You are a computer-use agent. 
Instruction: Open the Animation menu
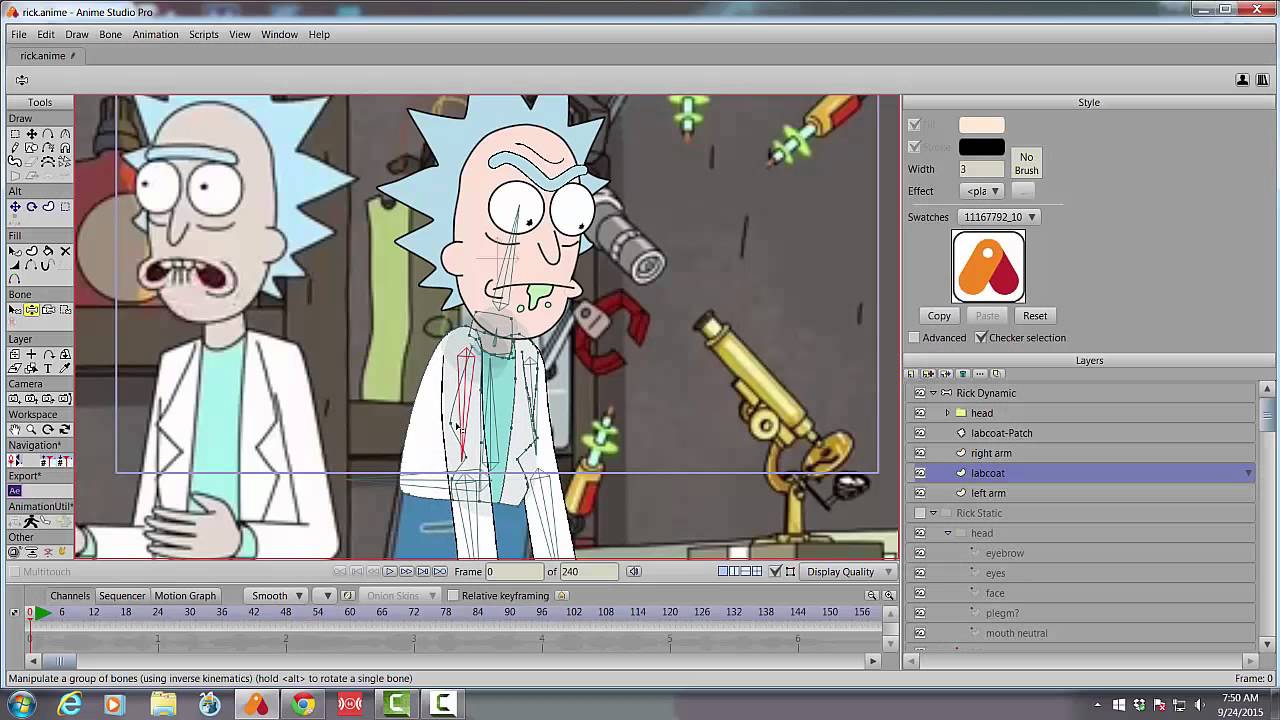click(x=155, y=34)
